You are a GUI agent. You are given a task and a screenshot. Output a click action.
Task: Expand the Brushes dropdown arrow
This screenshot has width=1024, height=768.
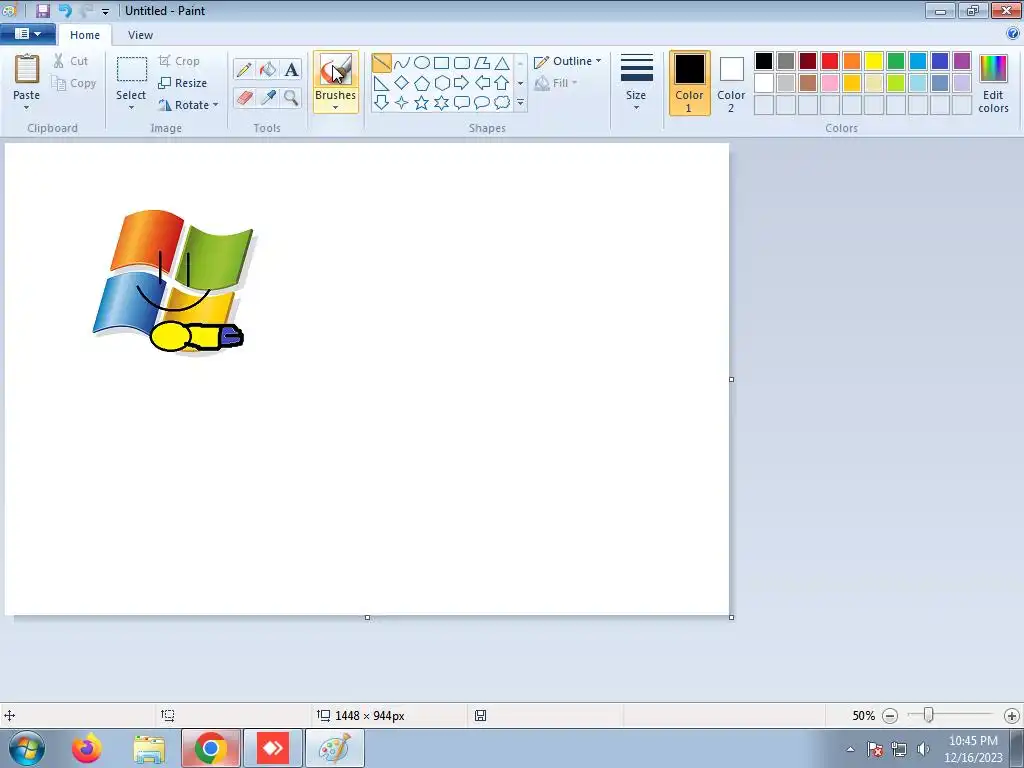click(336, 107)
